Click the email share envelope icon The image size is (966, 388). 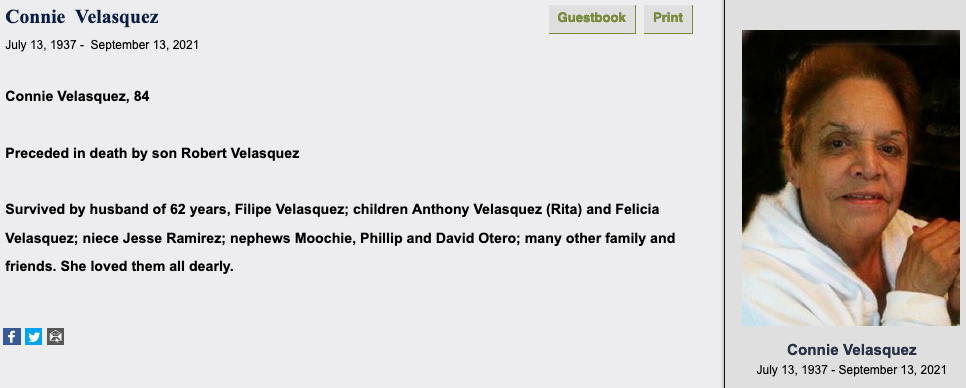pos(55,336)
